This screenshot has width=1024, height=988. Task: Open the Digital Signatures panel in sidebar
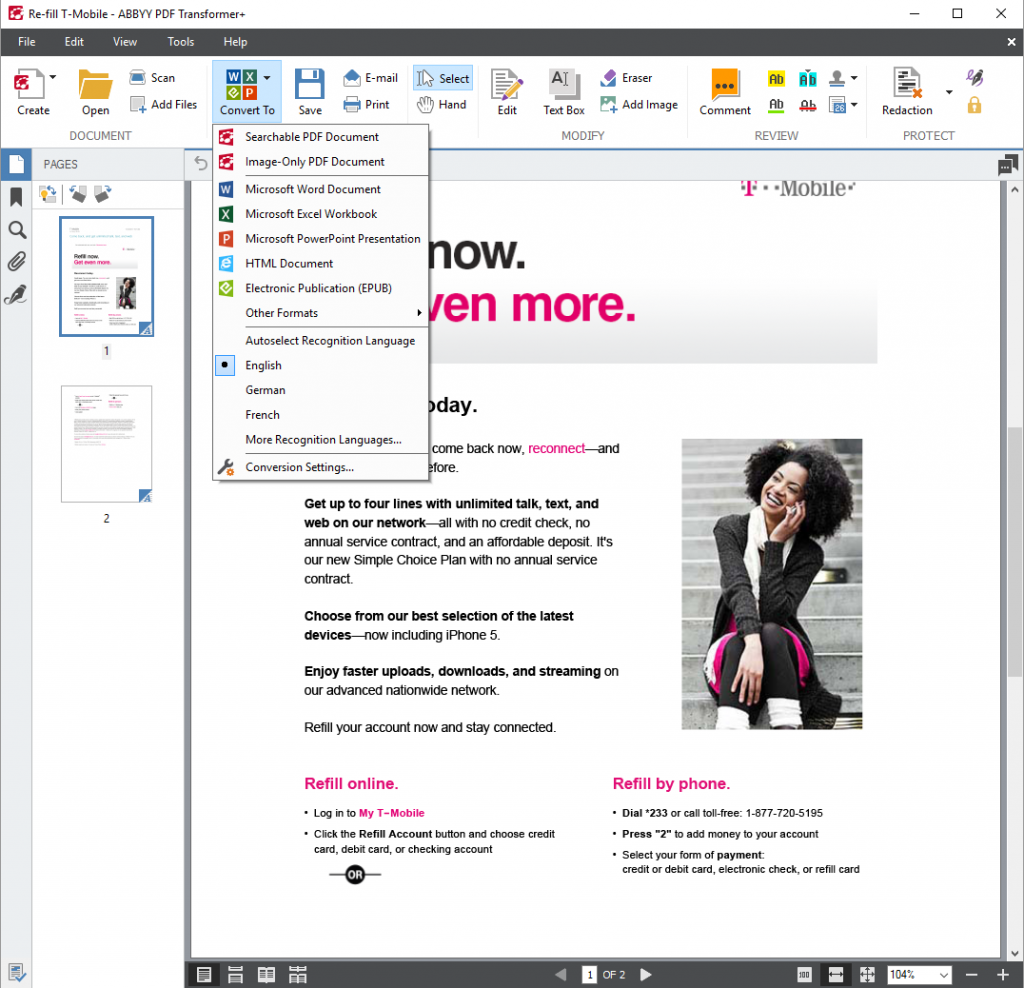[x=16, y=295]
